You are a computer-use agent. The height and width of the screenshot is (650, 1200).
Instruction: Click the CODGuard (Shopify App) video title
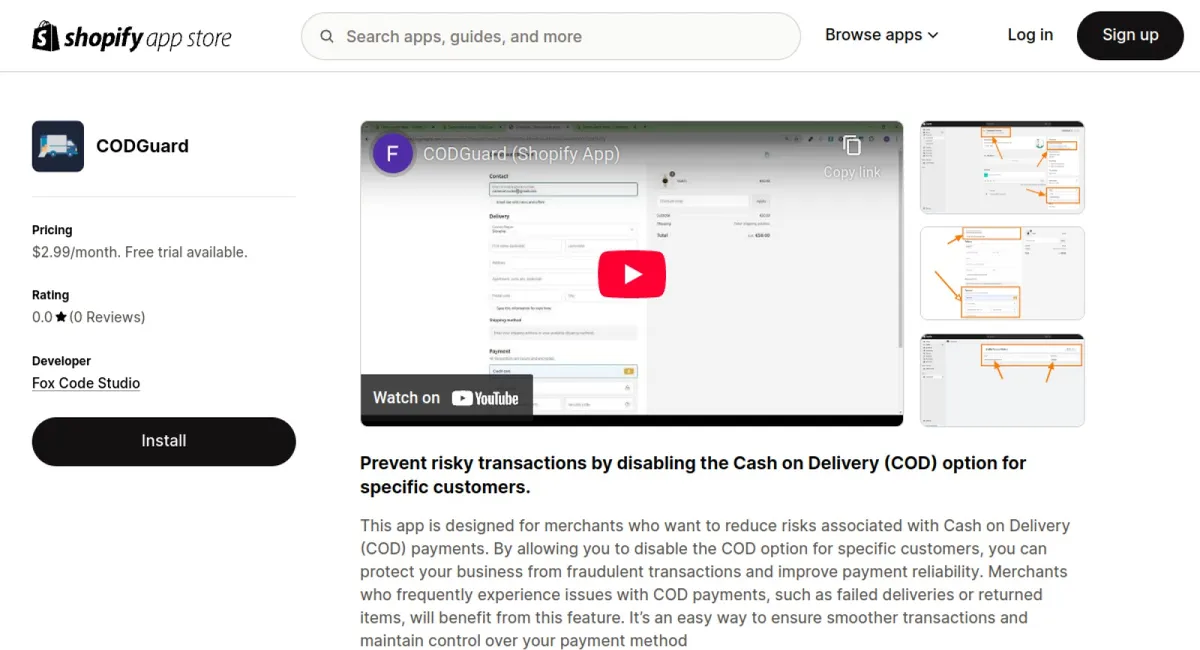(521, 154)
